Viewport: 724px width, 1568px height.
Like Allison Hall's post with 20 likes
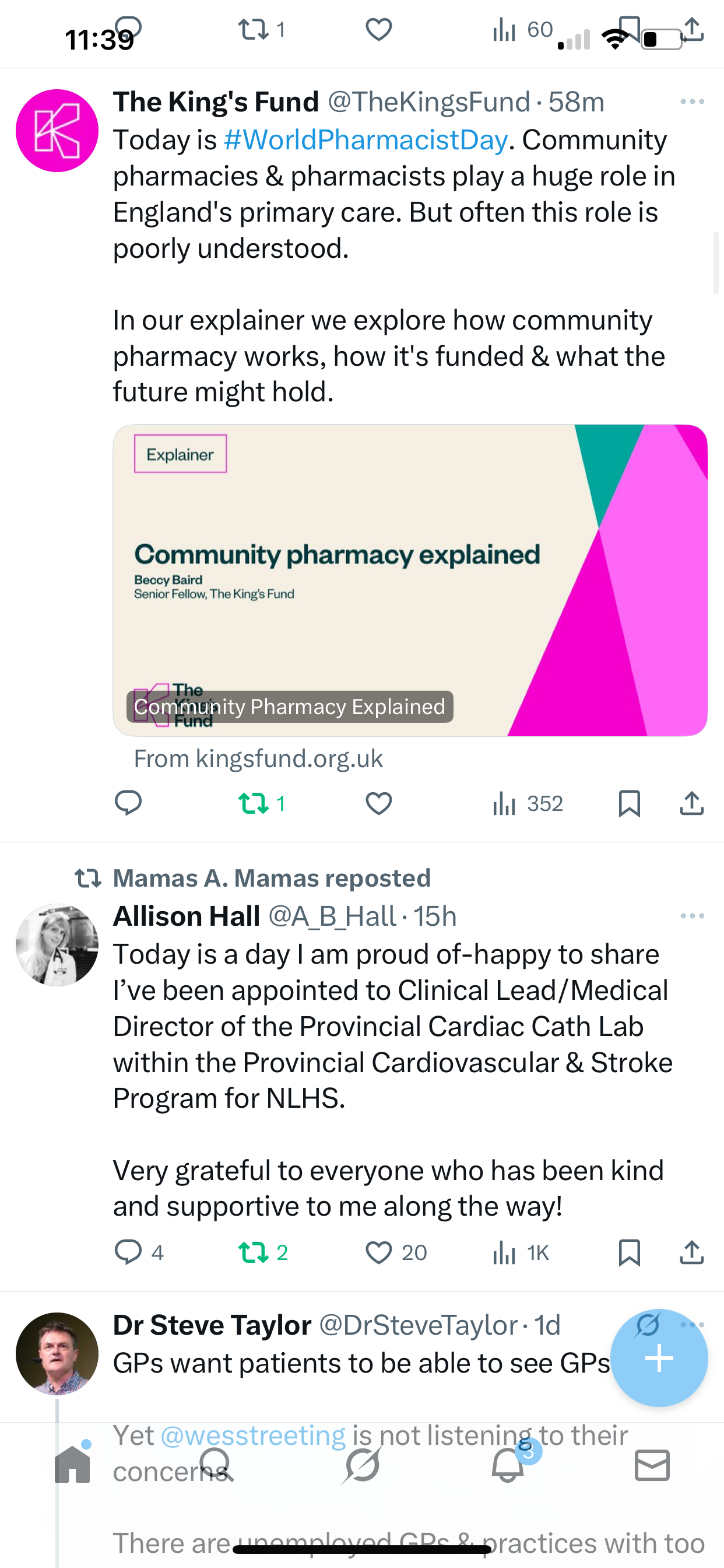[378, 1252]
